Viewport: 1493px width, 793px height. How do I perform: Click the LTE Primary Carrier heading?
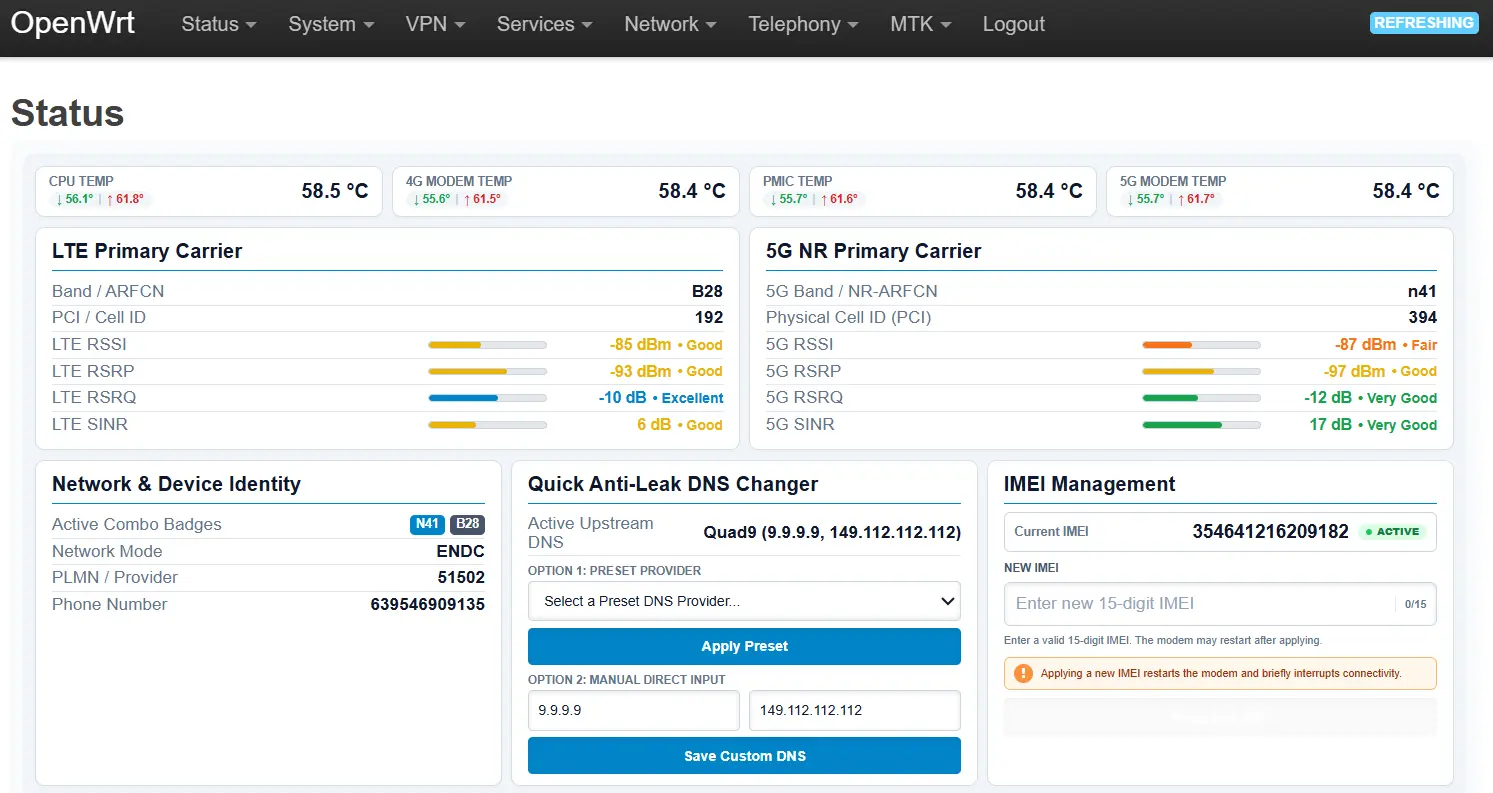pos(147,251)
